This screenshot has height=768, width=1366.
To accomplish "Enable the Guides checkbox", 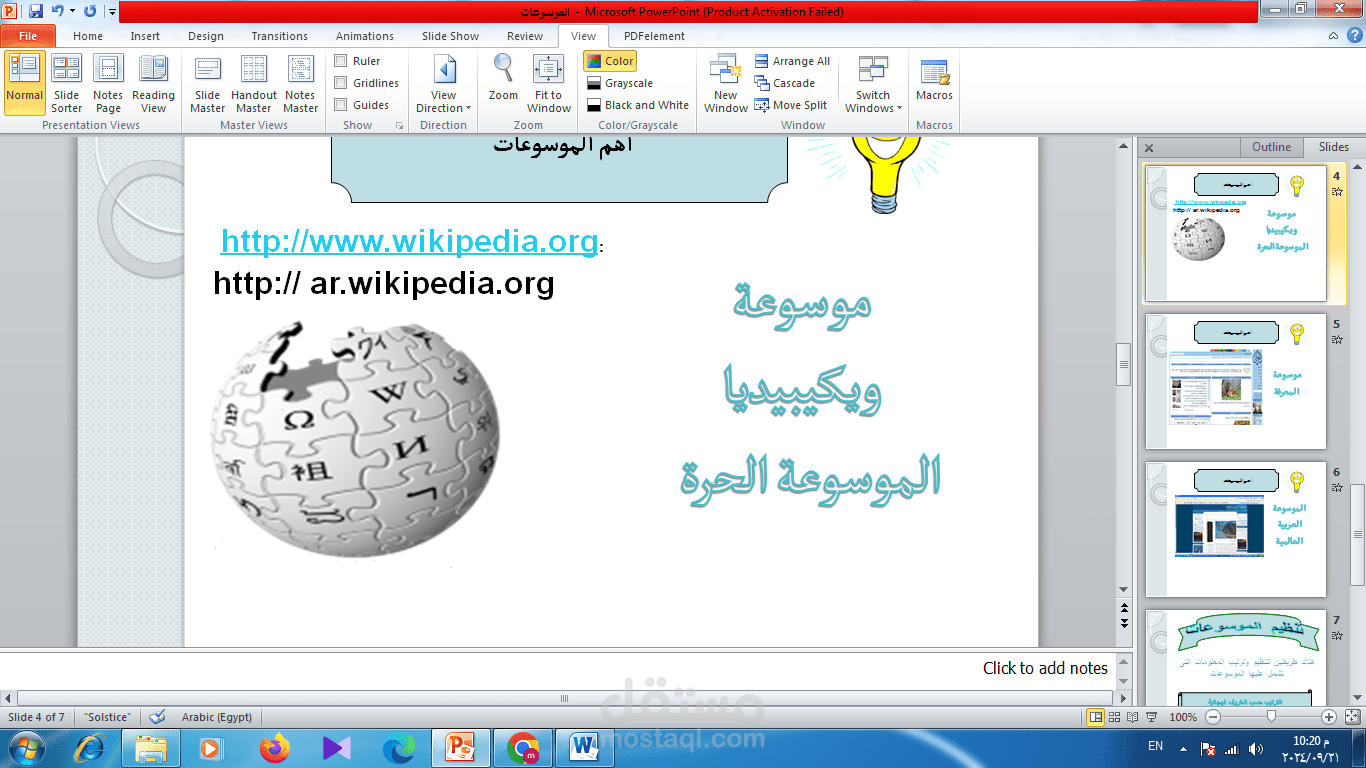I will tap(341, 105).
